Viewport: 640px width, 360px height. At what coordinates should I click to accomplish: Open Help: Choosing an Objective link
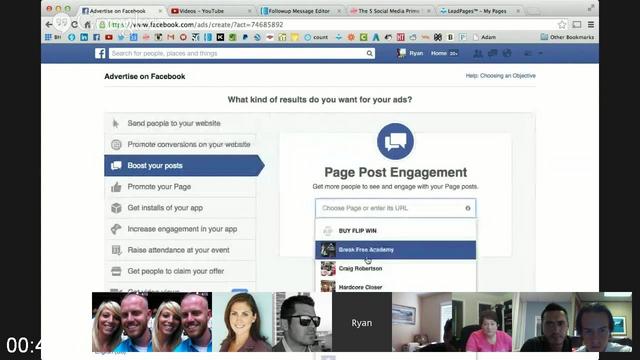tap(501, 76)
